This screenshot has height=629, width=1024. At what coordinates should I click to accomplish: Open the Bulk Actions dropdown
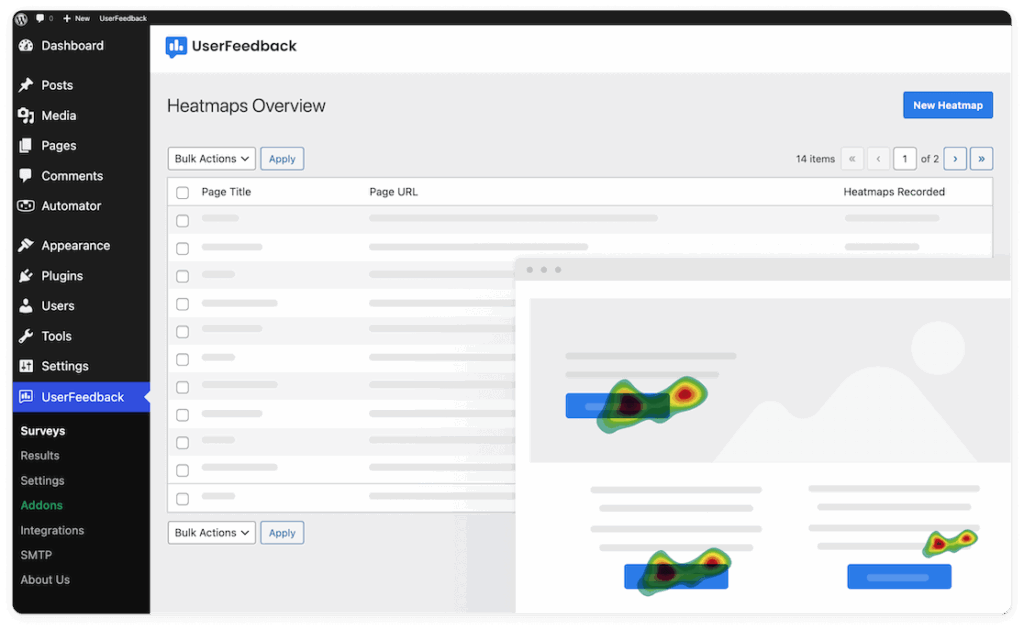coord(211,158)
